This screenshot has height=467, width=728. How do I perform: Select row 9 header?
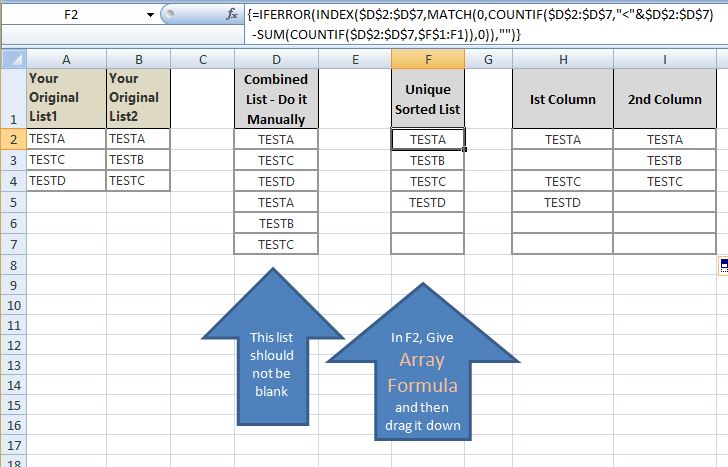[14, 285]
